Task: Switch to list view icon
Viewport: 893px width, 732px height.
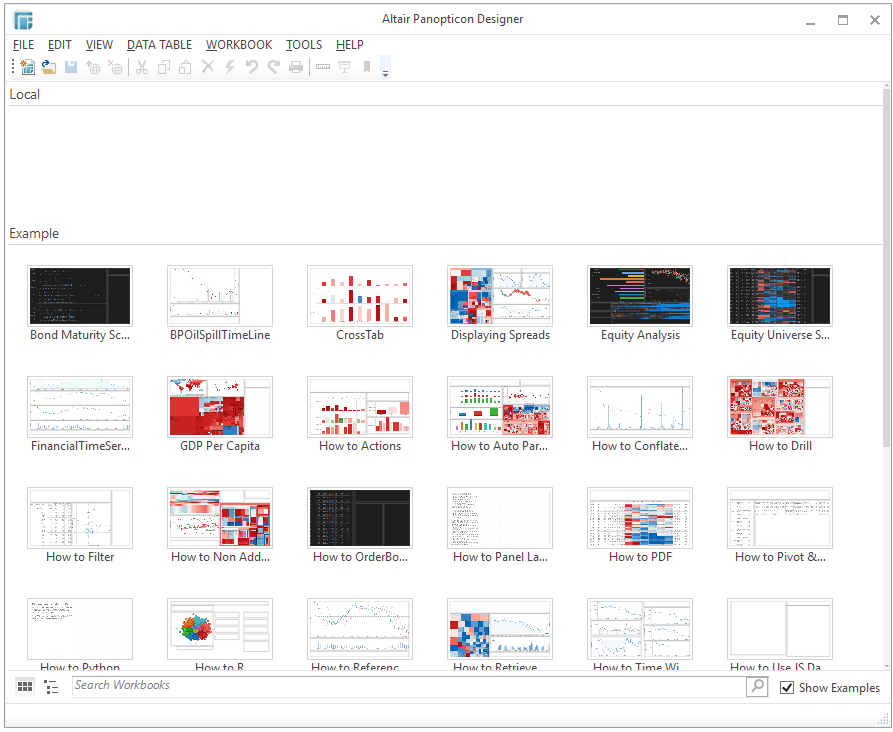Action: [52, 687]
